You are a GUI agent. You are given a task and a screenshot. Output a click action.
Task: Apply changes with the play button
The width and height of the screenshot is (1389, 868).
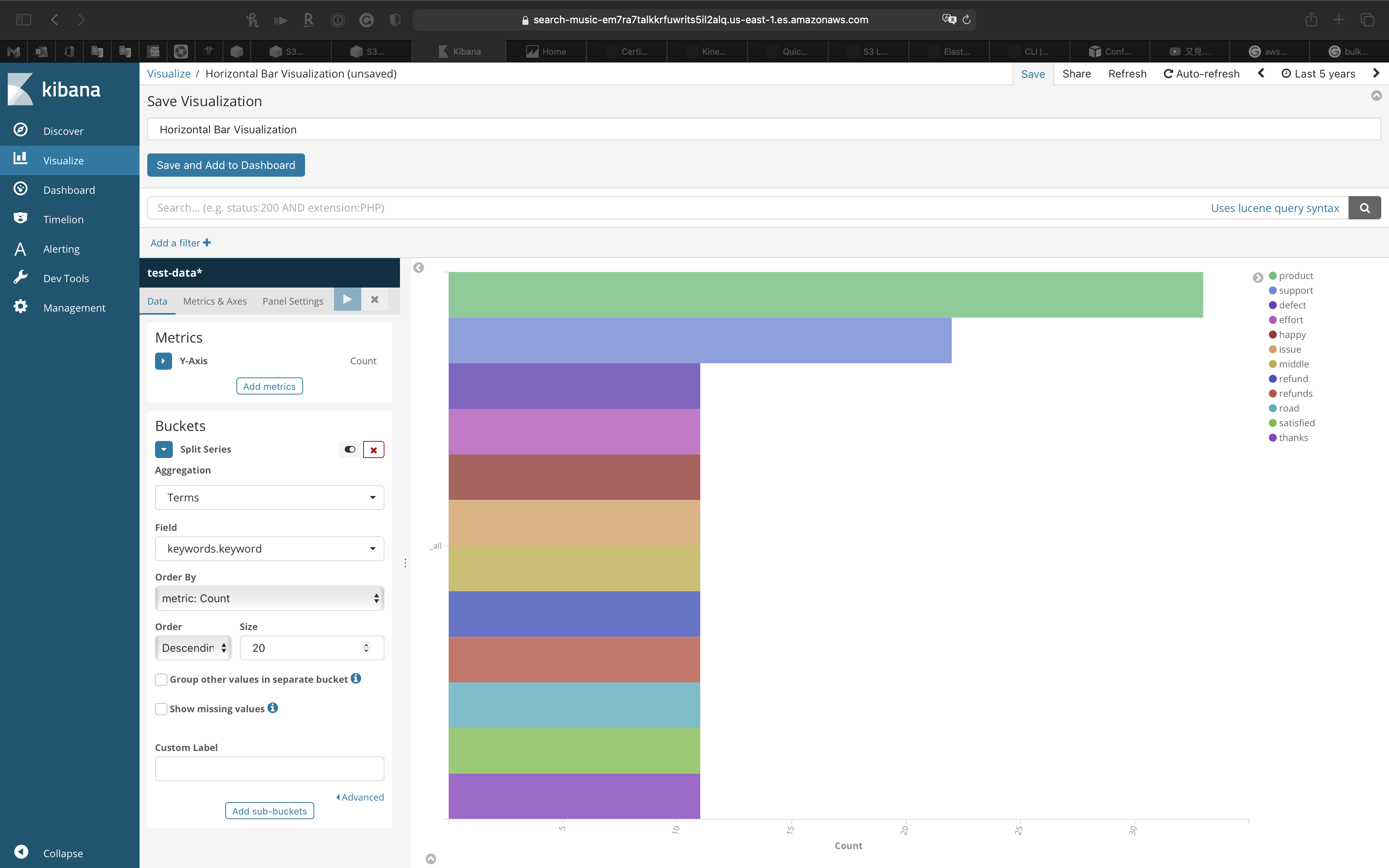347,300
